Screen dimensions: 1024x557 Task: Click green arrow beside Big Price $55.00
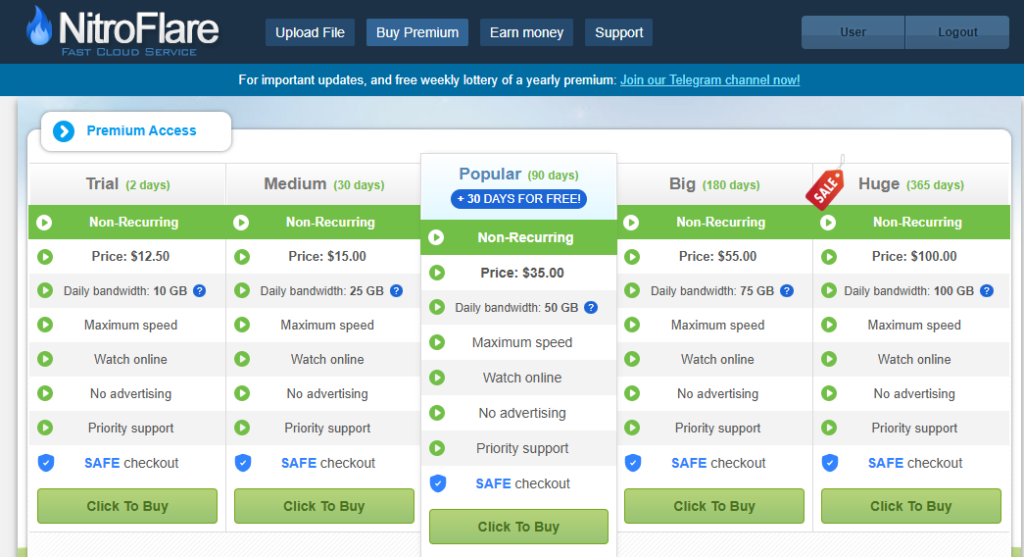632,257
